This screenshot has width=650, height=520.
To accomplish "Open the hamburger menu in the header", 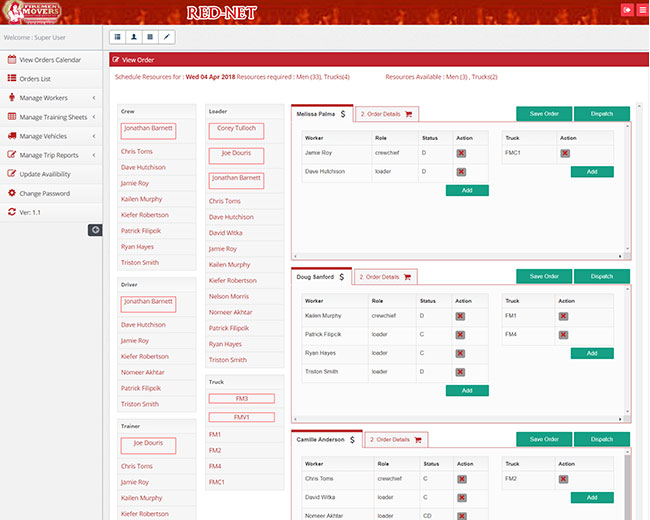I will [x=641, y=10].
